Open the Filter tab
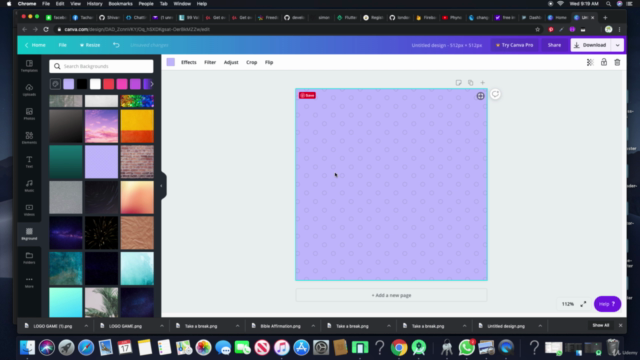 (x=210, y=62)
